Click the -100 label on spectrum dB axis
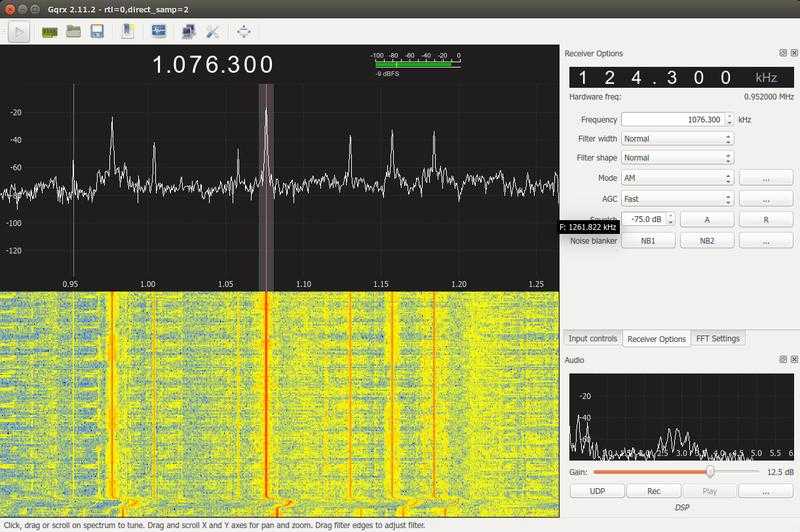 [13, 223]
